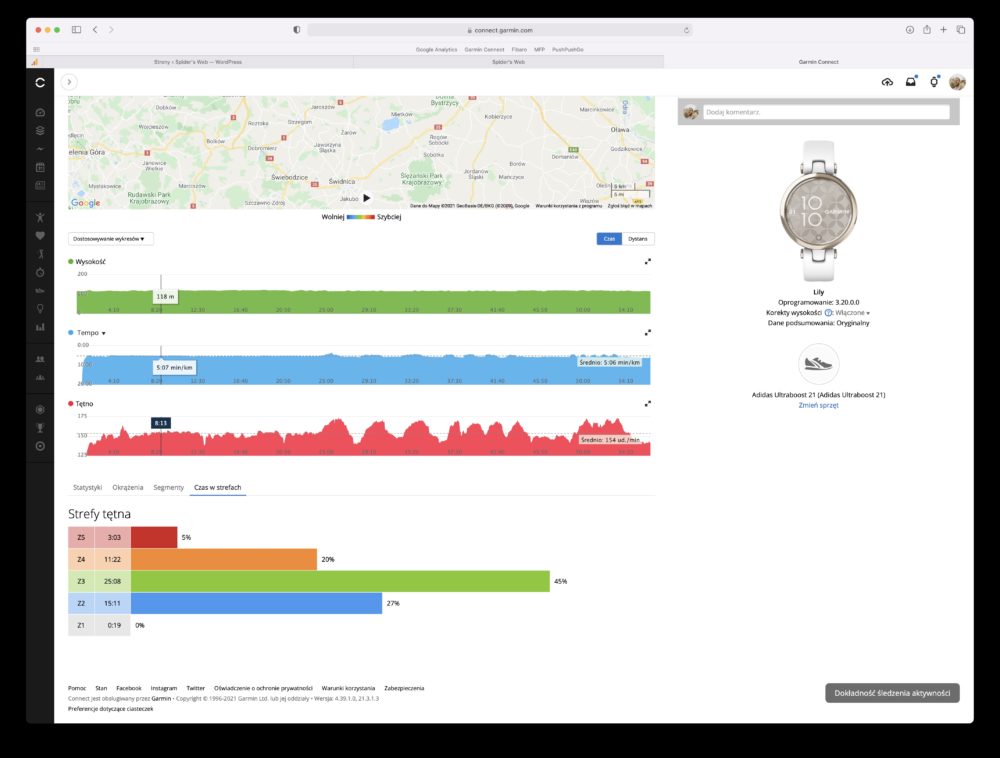The image size is (1000, 758).
Task: Switch to Strony Spider's Web WordPress tab
Action: 198,62
